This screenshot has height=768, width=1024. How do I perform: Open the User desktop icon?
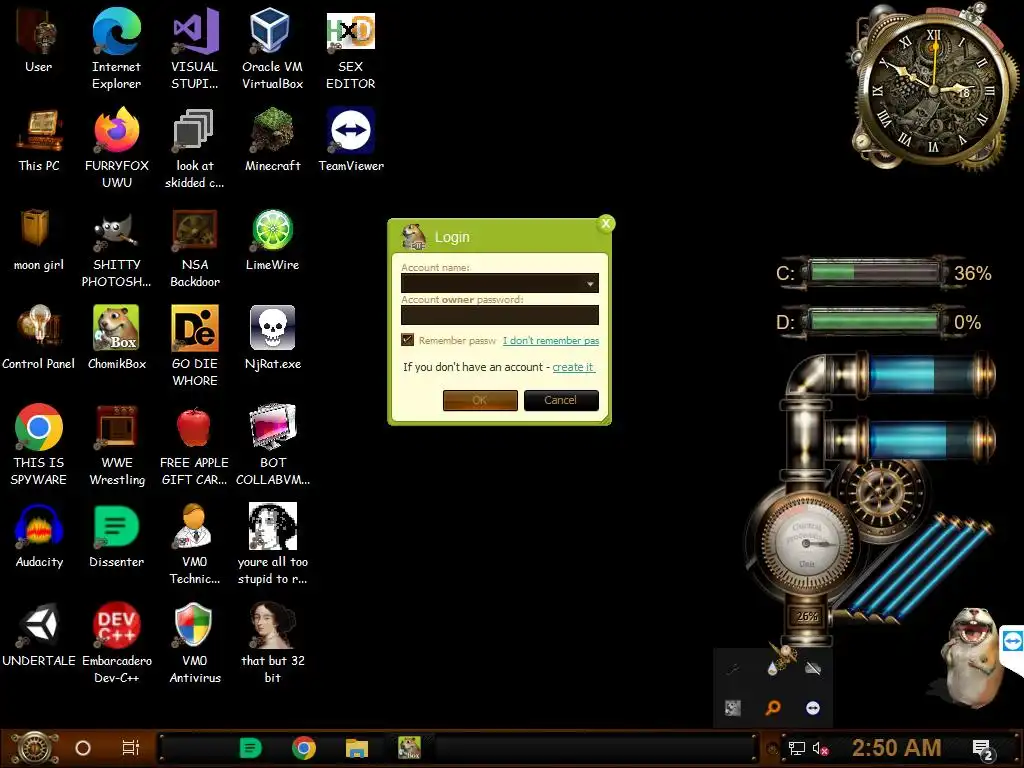tap(39, 41)
